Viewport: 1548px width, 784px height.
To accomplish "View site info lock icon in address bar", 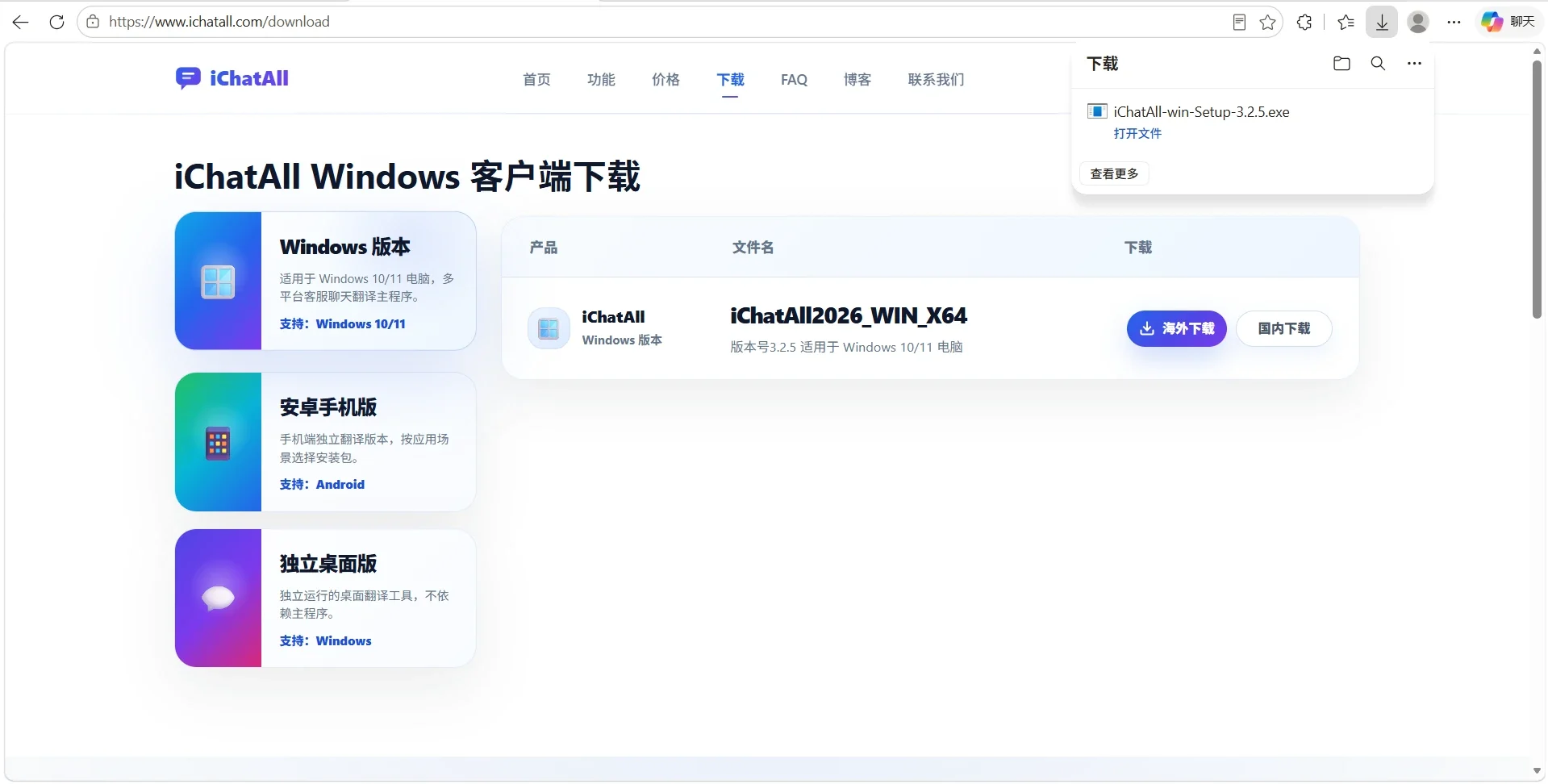I will (93, 22).
